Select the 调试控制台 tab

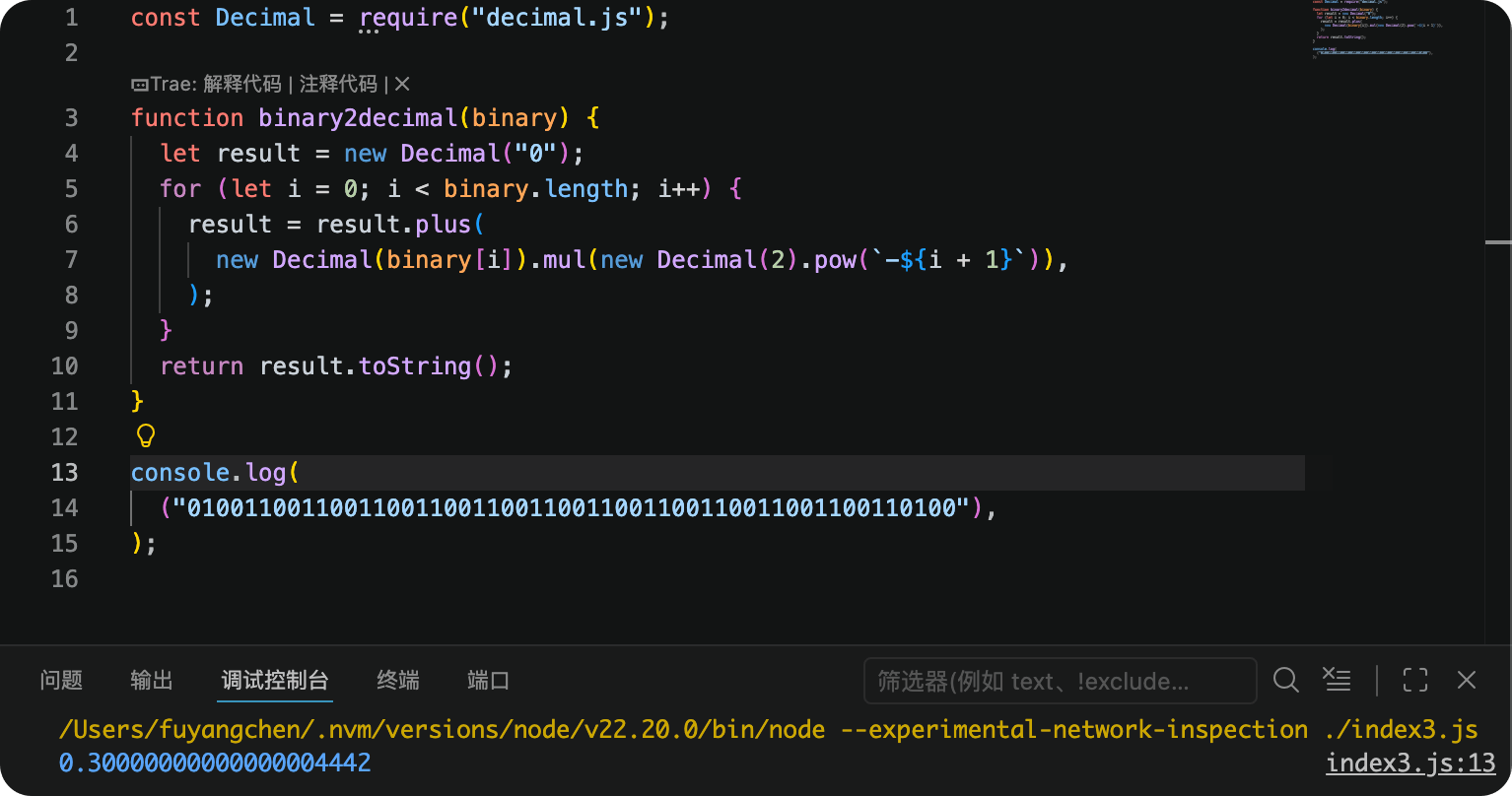[275, 680]
